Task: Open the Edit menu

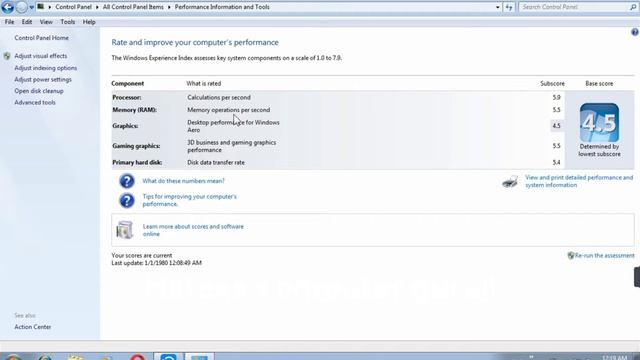Action: (x=27, y=22)
